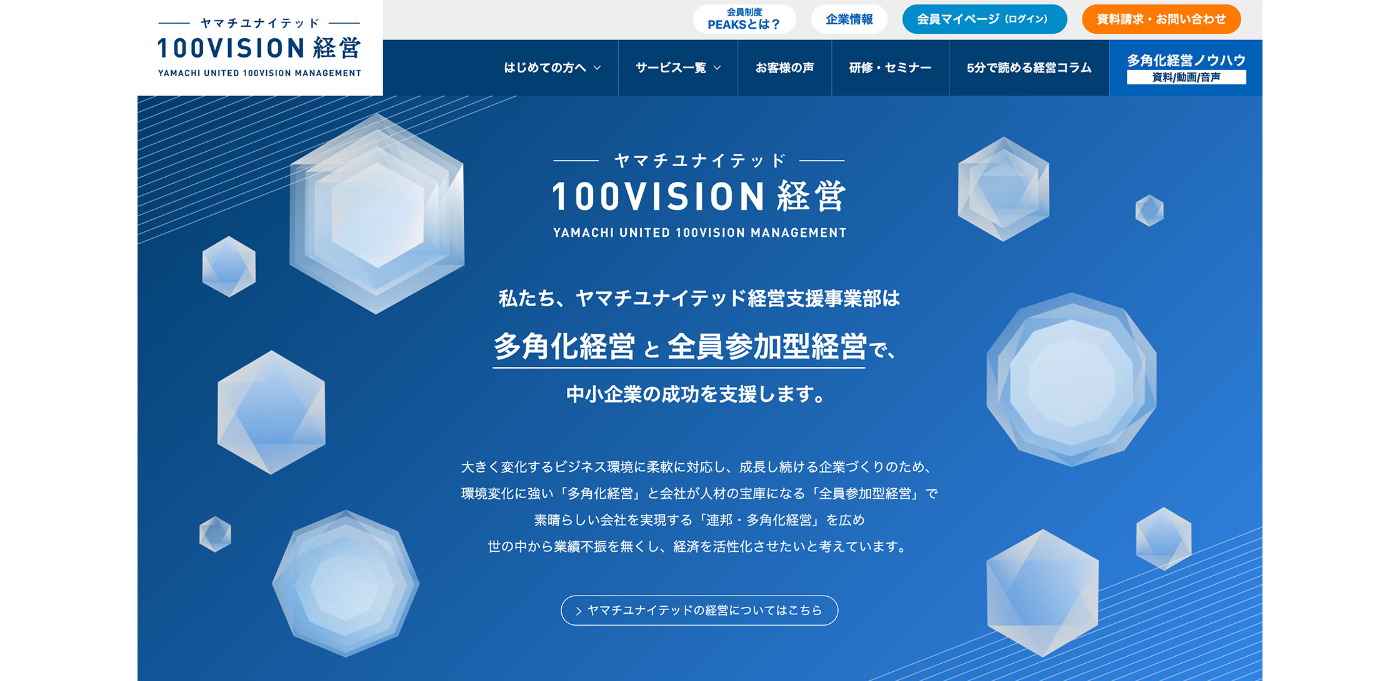Image resolution: width=1400 pixels, height=681 pixels.
Task: Click the white 100VISION 経営 hero logo in center
Action: 699,196
